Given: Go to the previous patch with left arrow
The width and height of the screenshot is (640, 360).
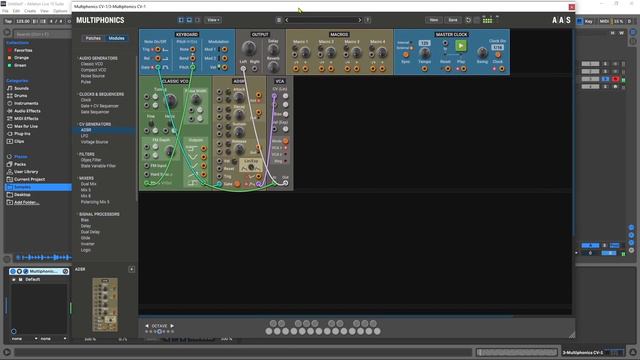Looking at the screenshot, I should click(287, 20).
